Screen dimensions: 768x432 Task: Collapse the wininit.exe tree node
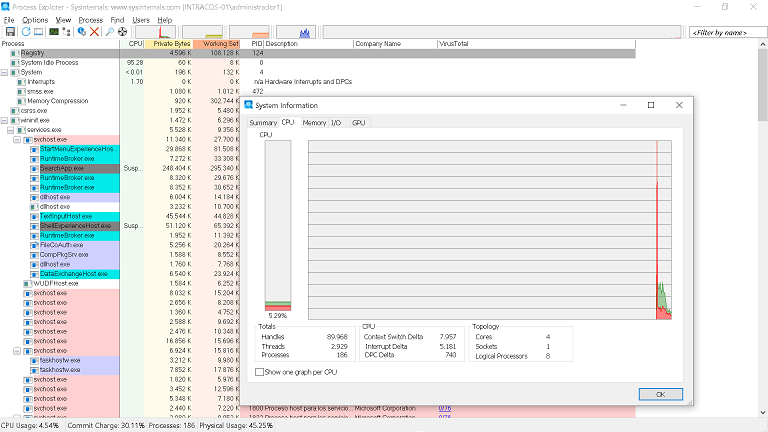[x=4, y=120]
